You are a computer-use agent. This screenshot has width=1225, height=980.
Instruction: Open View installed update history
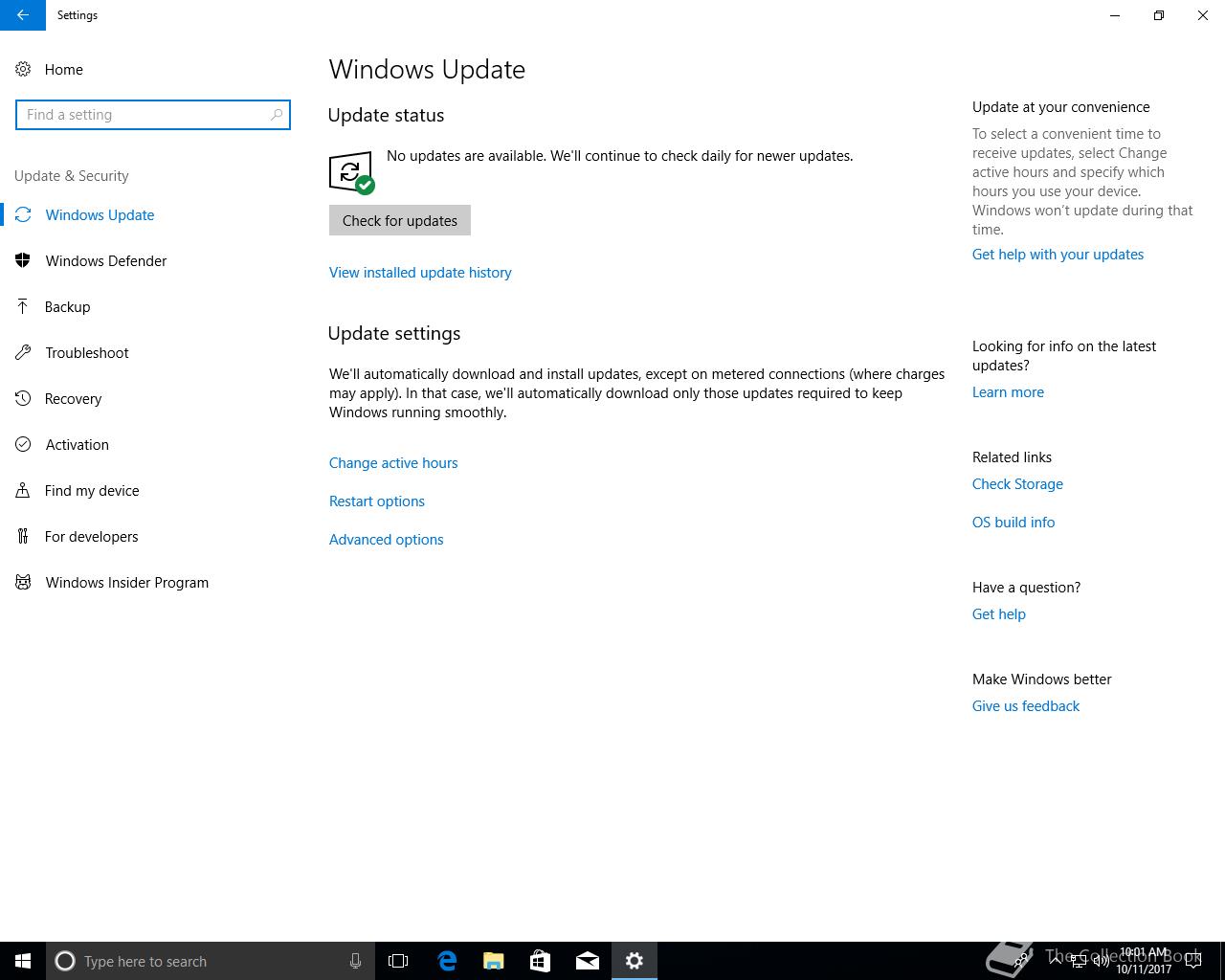pyautogui.click(x=420, y=273)
